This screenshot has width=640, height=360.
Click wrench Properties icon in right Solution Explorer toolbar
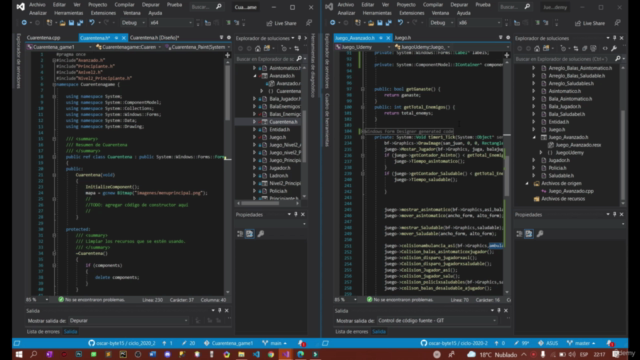point(613,49)
